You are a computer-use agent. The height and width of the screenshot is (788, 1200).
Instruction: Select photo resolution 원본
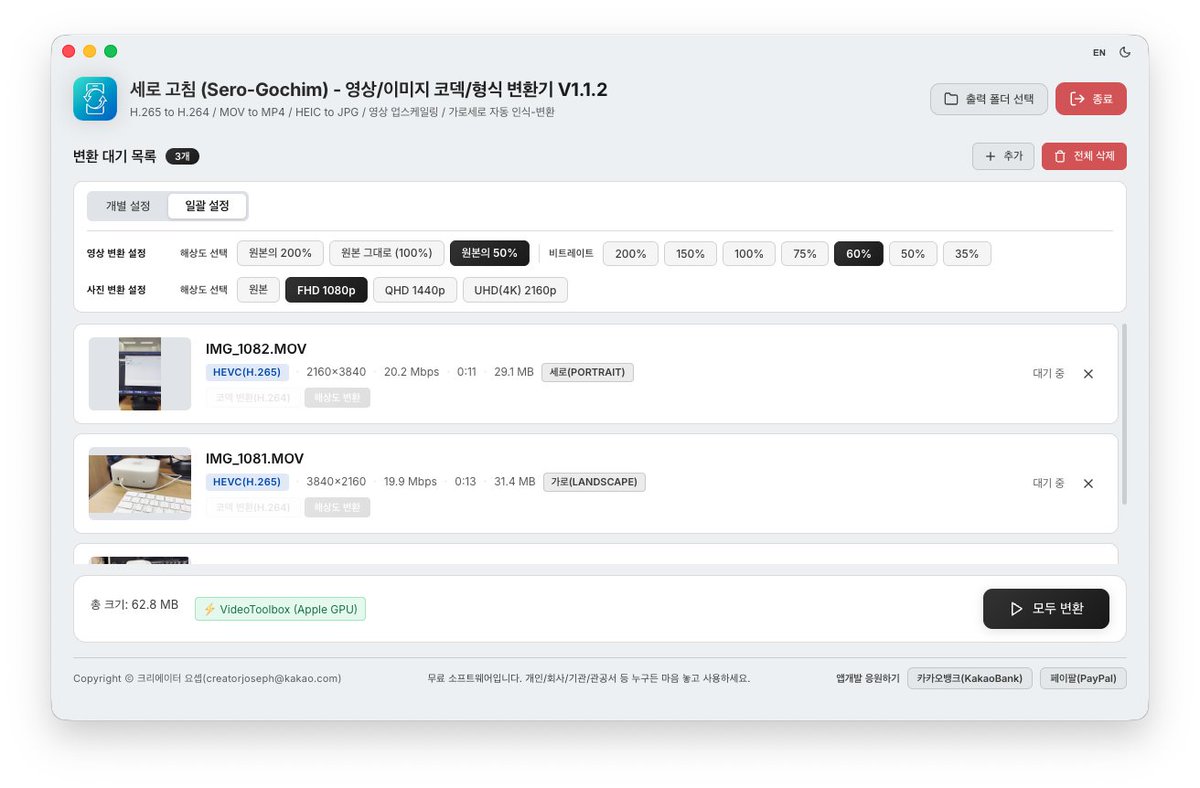[x=258, y=290]
